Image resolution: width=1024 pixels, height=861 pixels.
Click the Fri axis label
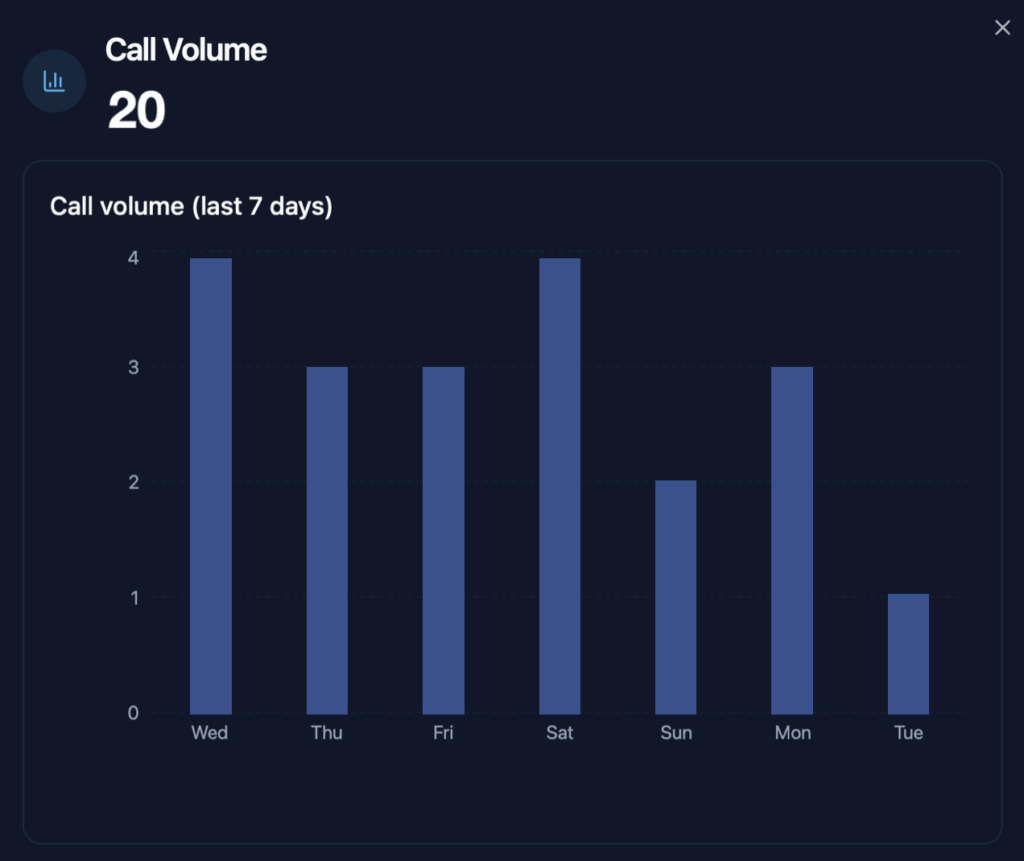(x=443, y=733)
